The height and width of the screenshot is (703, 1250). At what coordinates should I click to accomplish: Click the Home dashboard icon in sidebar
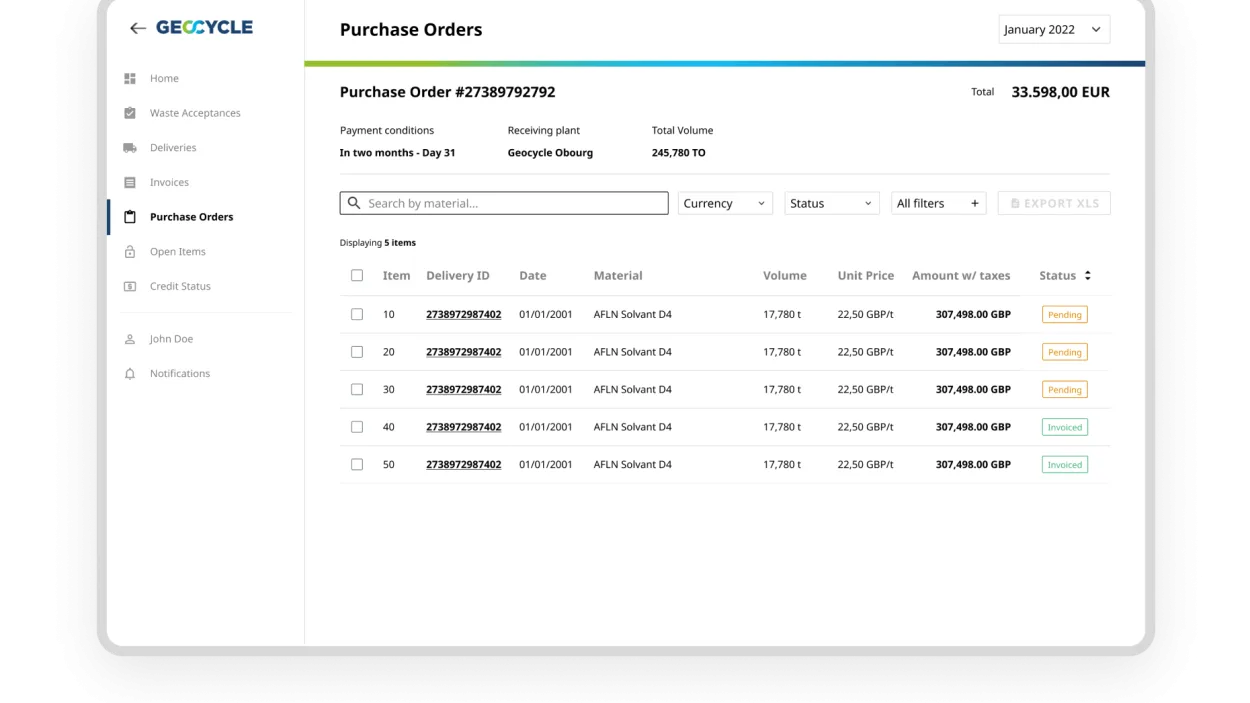point(130,79)
